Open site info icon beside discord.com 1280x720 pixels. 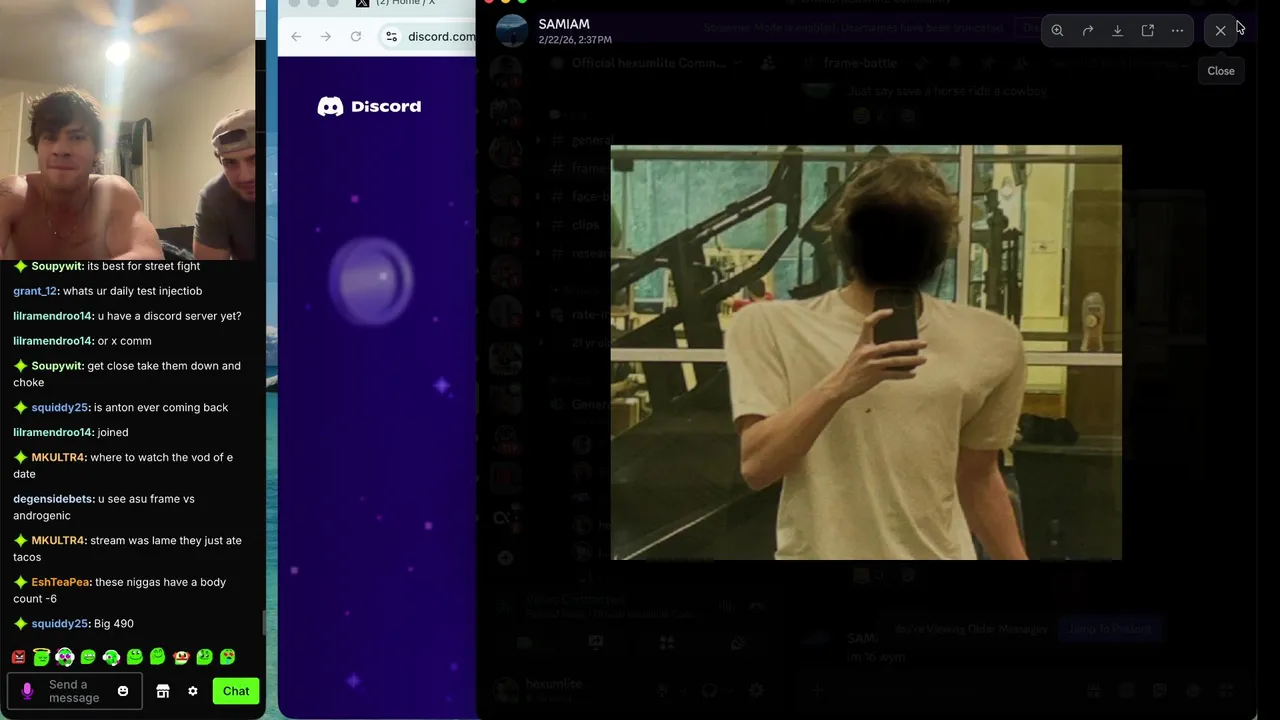pyautogui.click(x=393, y=36)
